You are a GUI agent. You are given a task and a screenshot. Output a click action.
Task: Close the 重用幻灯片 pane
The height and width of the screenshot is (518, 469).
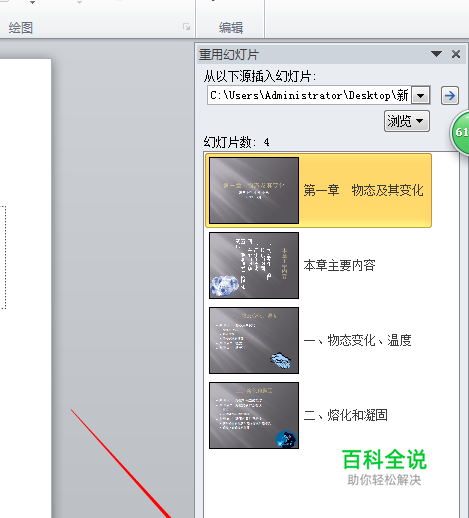tap(456, 54)
